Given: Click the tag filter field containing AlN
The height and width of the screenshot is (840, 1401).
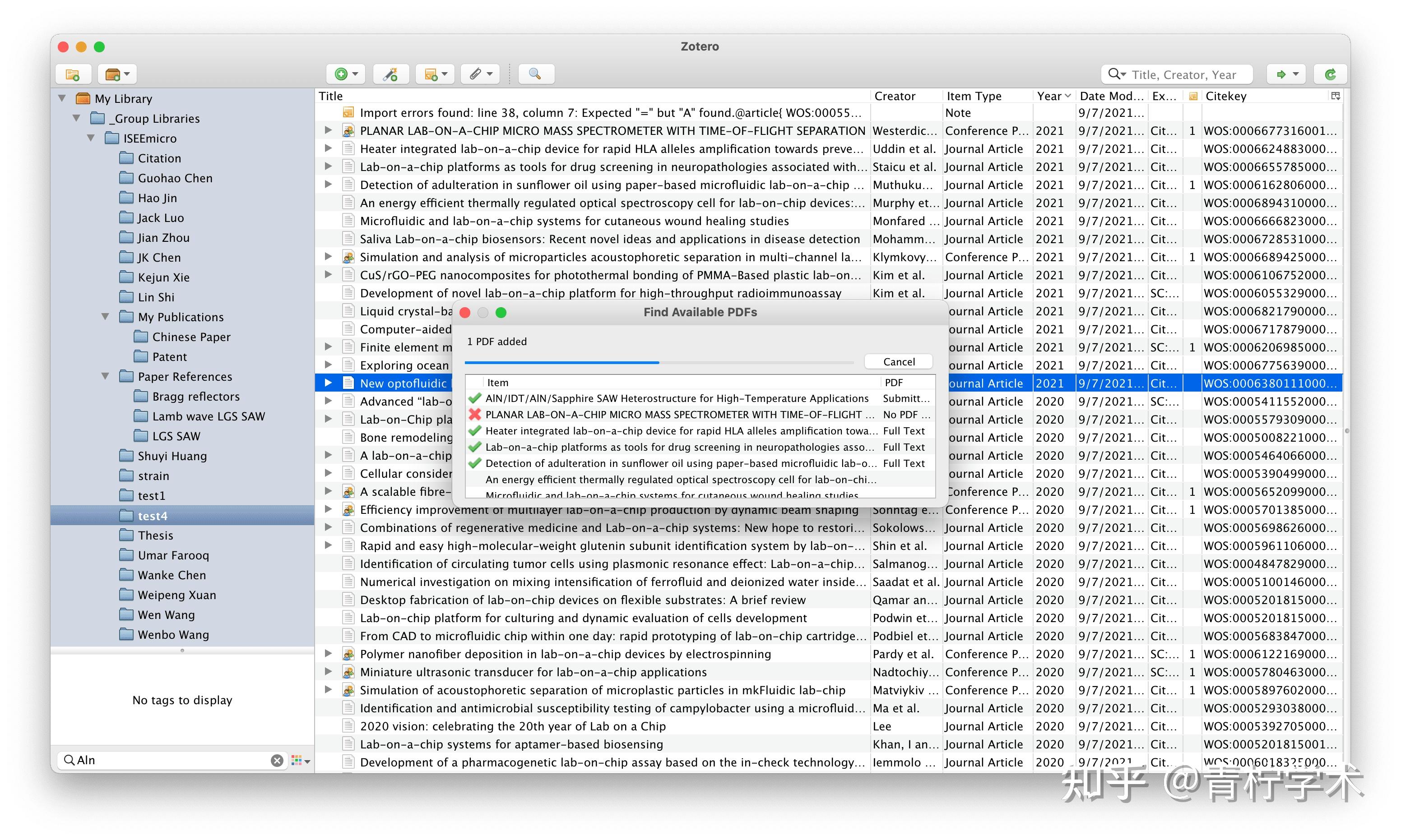Looking at the screenshot, I should 173,760.
